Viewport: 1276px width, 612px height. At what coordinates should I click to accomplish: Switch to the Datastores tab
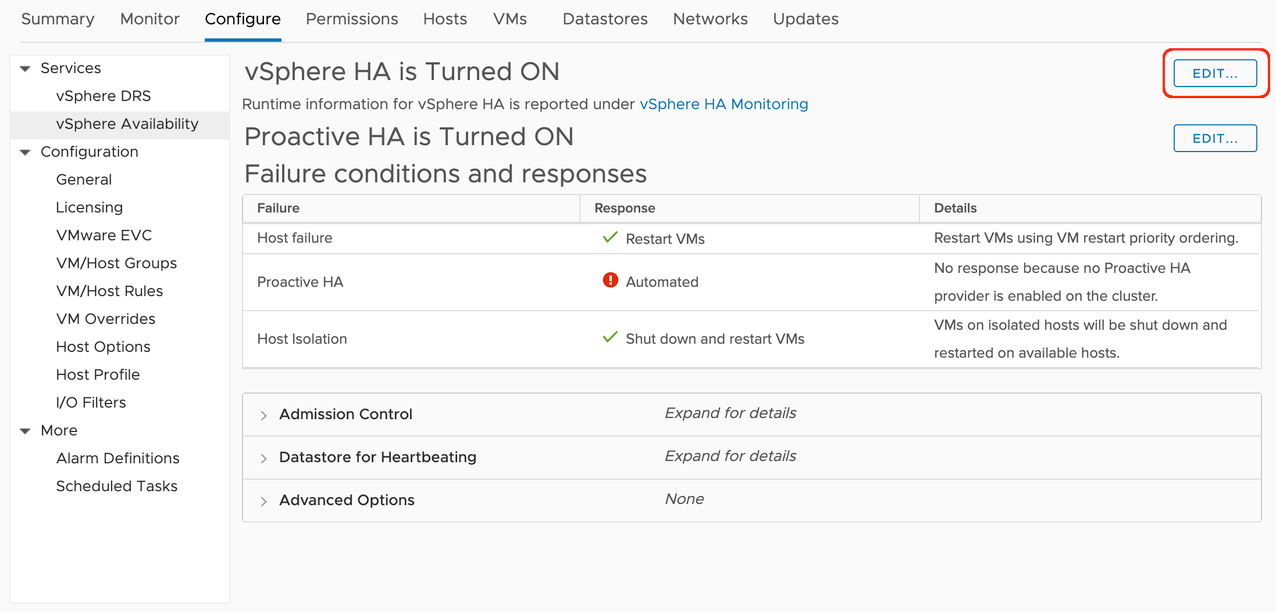click(604, 18)
